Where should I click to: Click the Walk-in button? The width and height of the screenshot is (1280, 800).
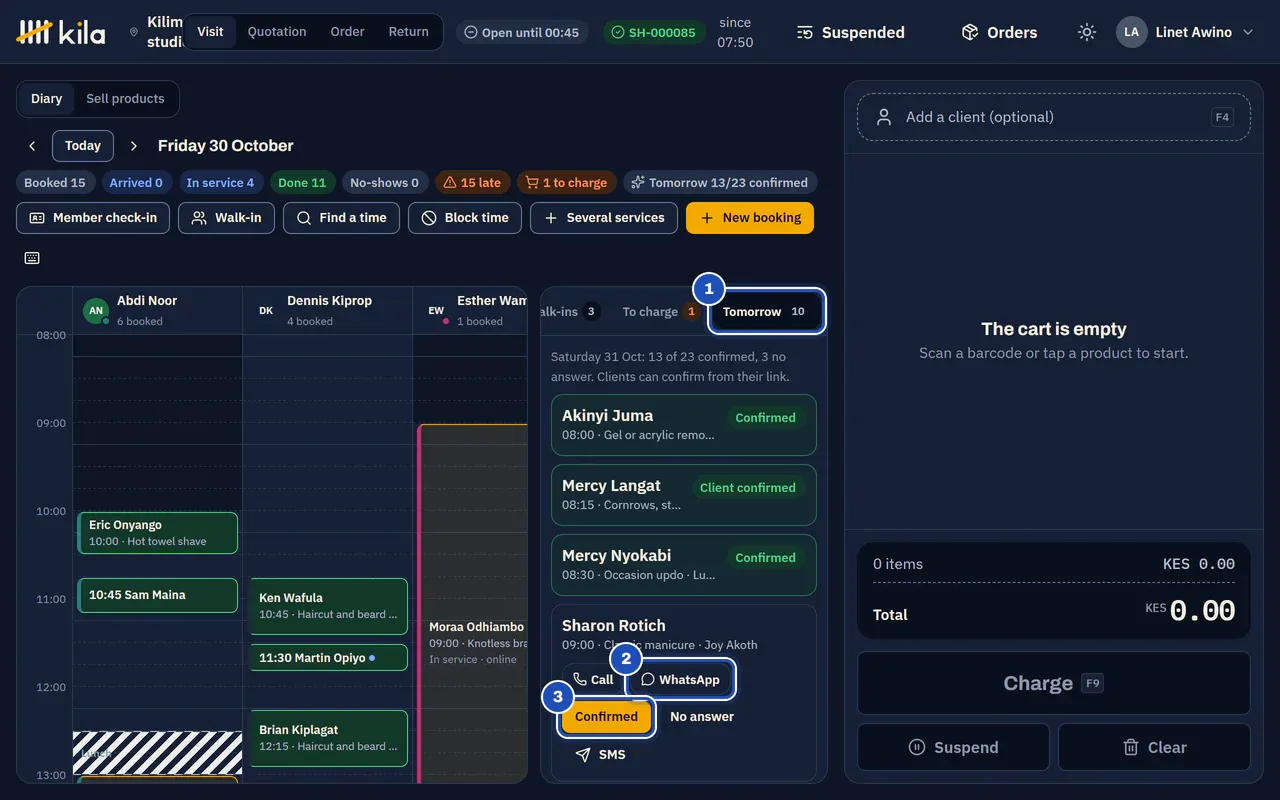(226, 218)
